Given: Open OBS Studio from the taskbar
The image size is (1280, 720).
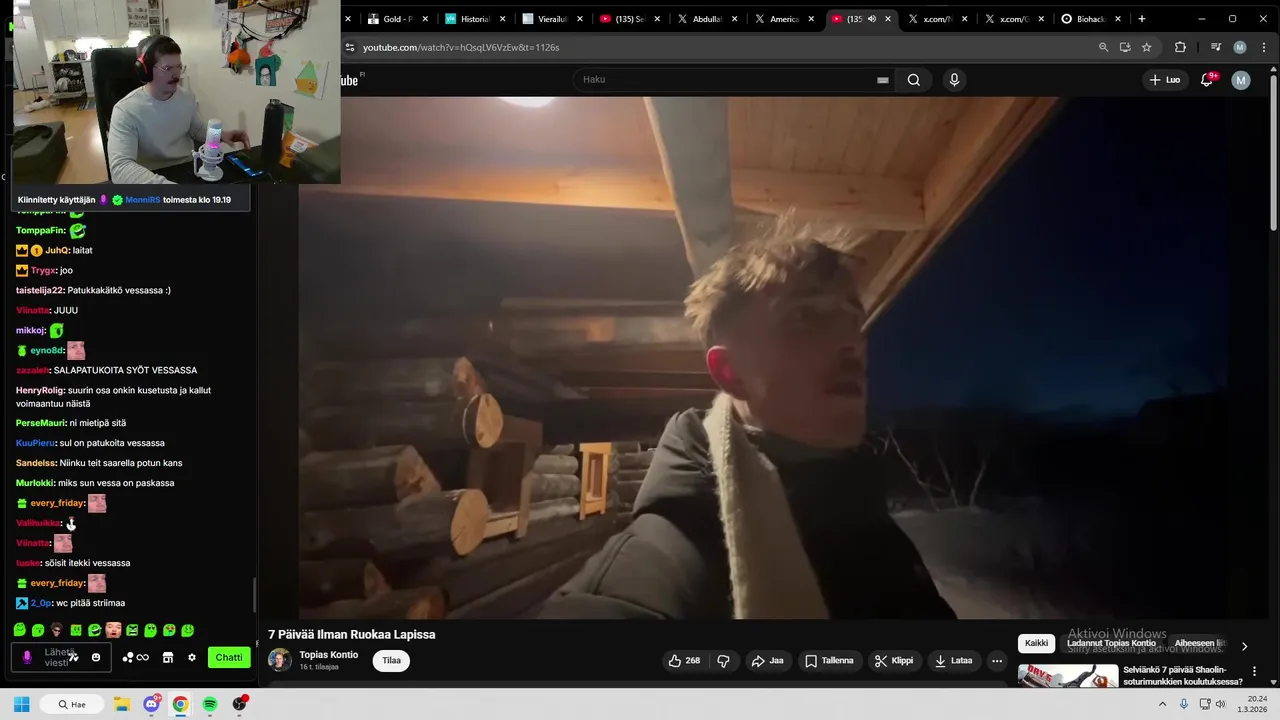Looking at the screenshot, I should pos(239,704).
